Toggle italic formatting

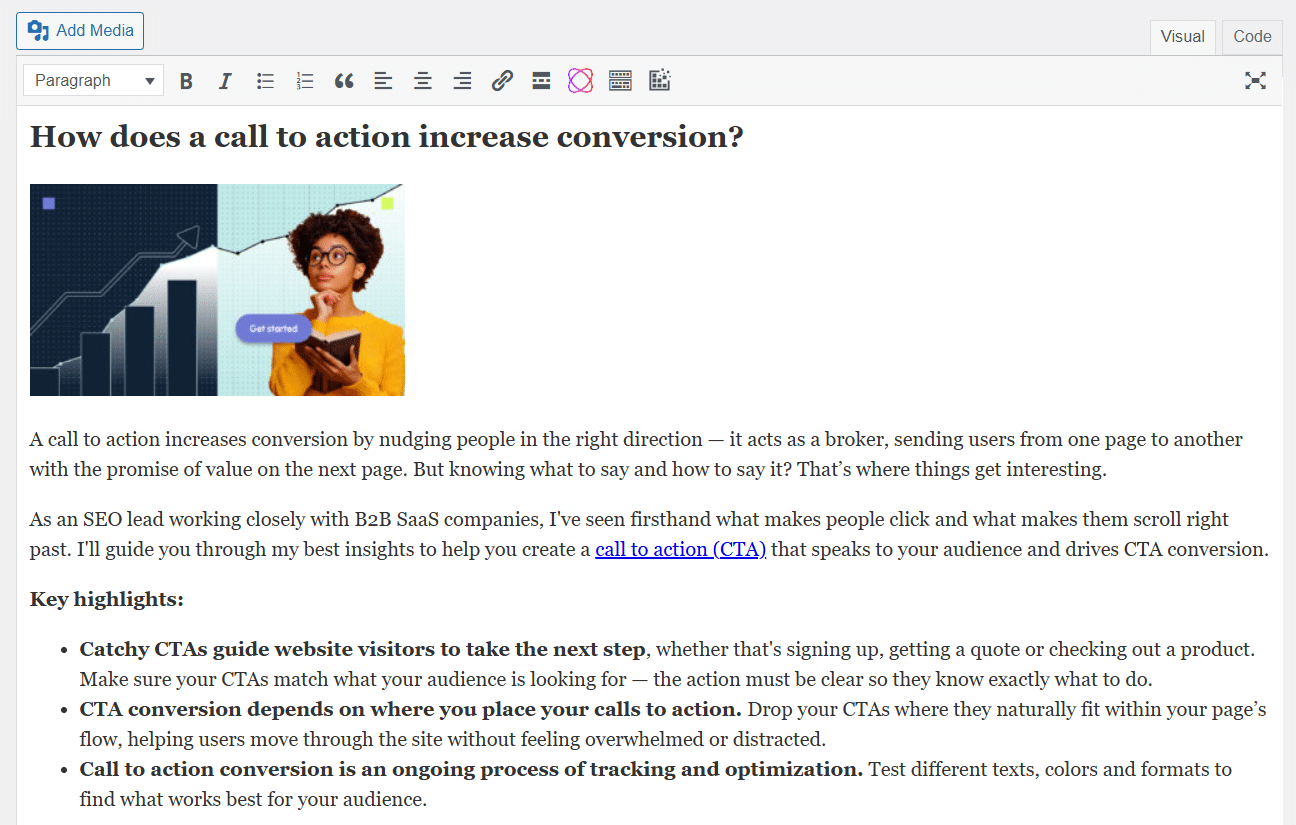225,81
